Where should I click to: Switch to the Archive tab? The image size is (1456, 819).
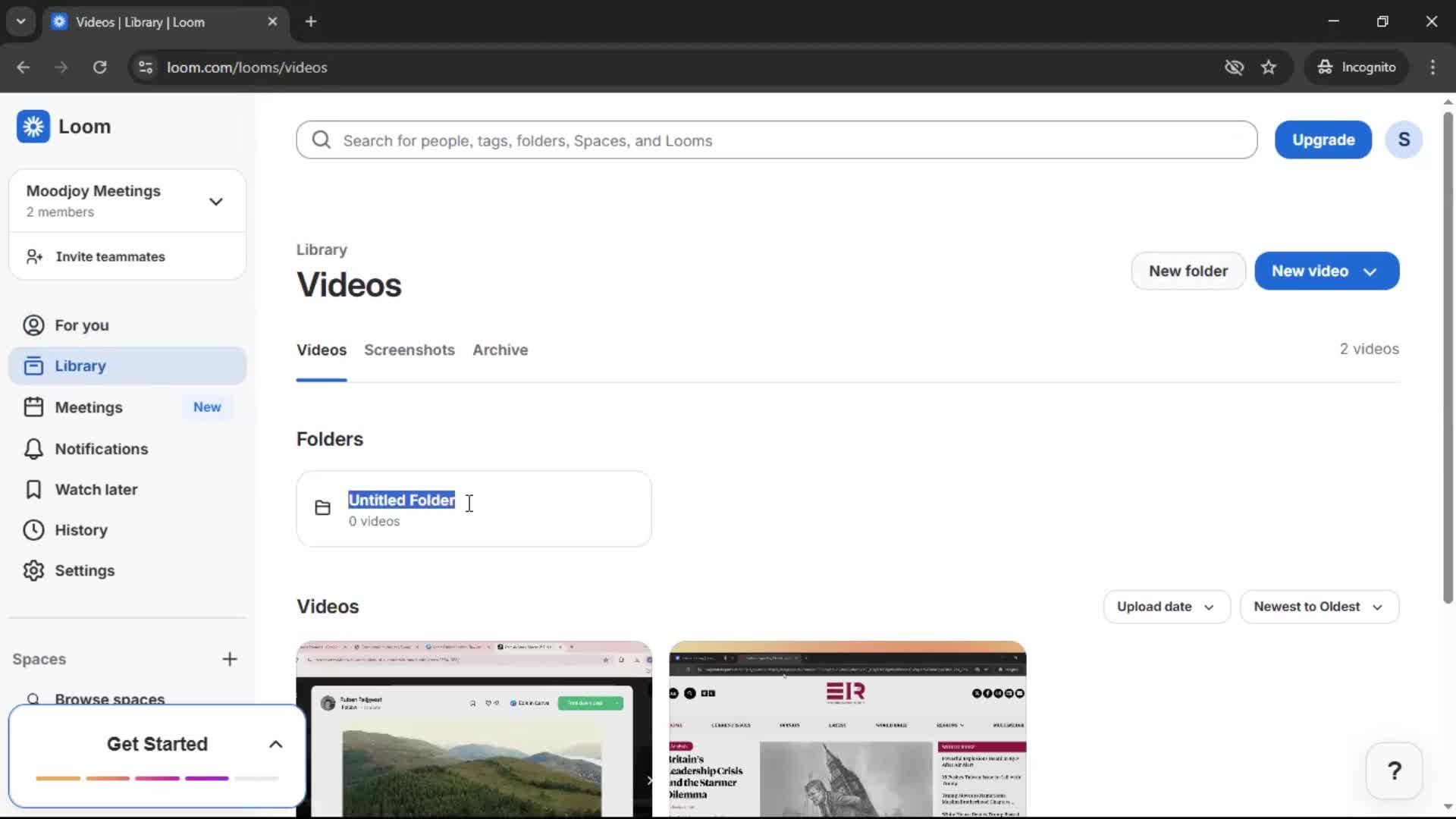point(500,350)
